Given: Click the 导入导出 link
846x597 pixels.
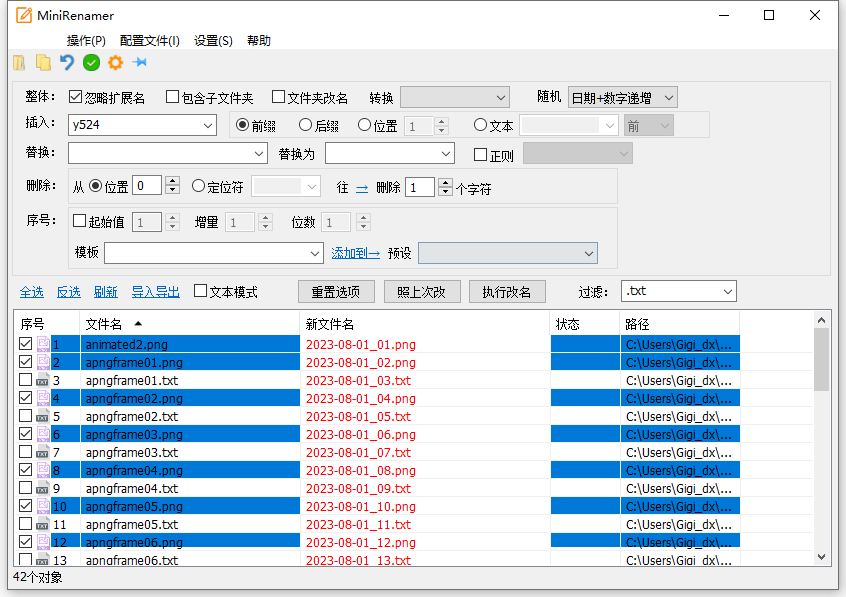Looking at the screenshot, I should point(155,292).
